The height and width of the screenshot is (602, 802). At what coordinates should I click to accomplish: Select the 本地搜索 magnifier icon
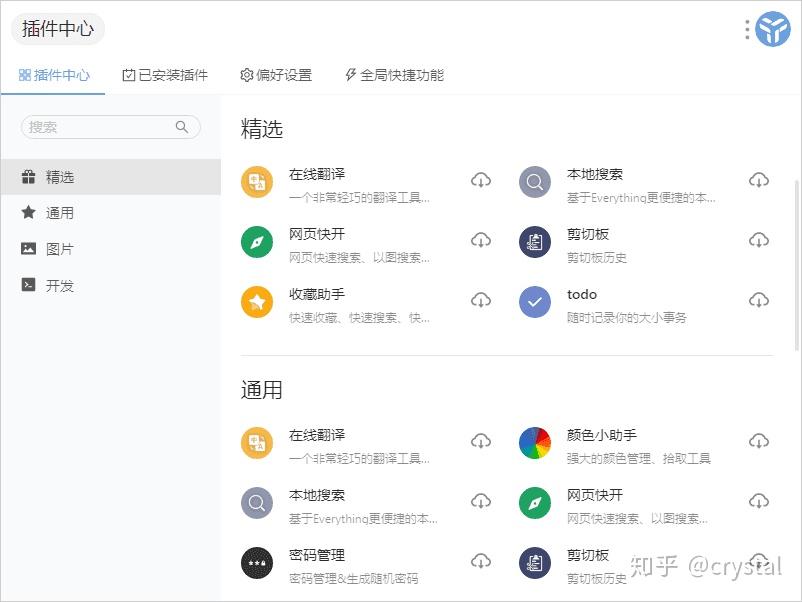(x=535, y=182)
